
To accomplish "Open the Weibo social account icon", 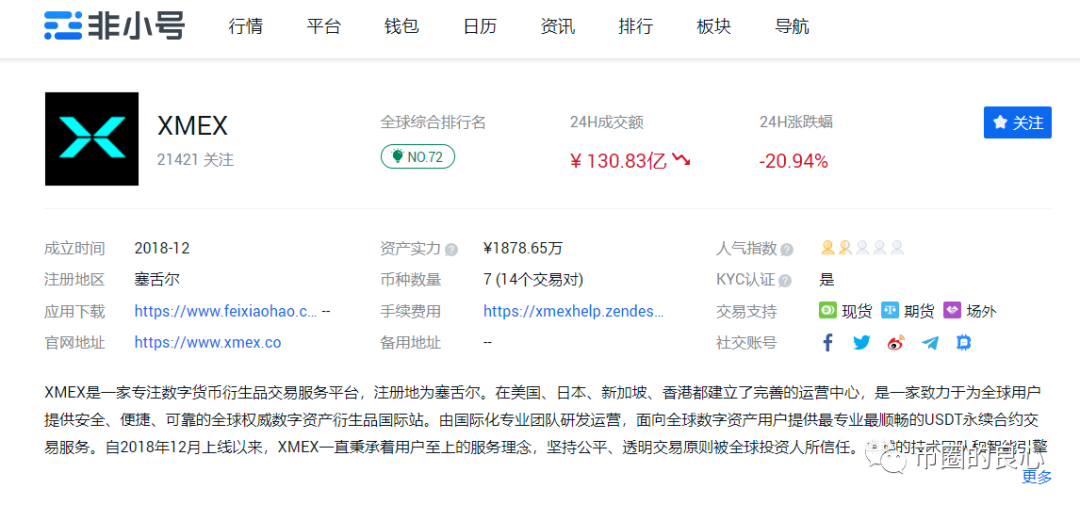I will (x=895, y=342).
